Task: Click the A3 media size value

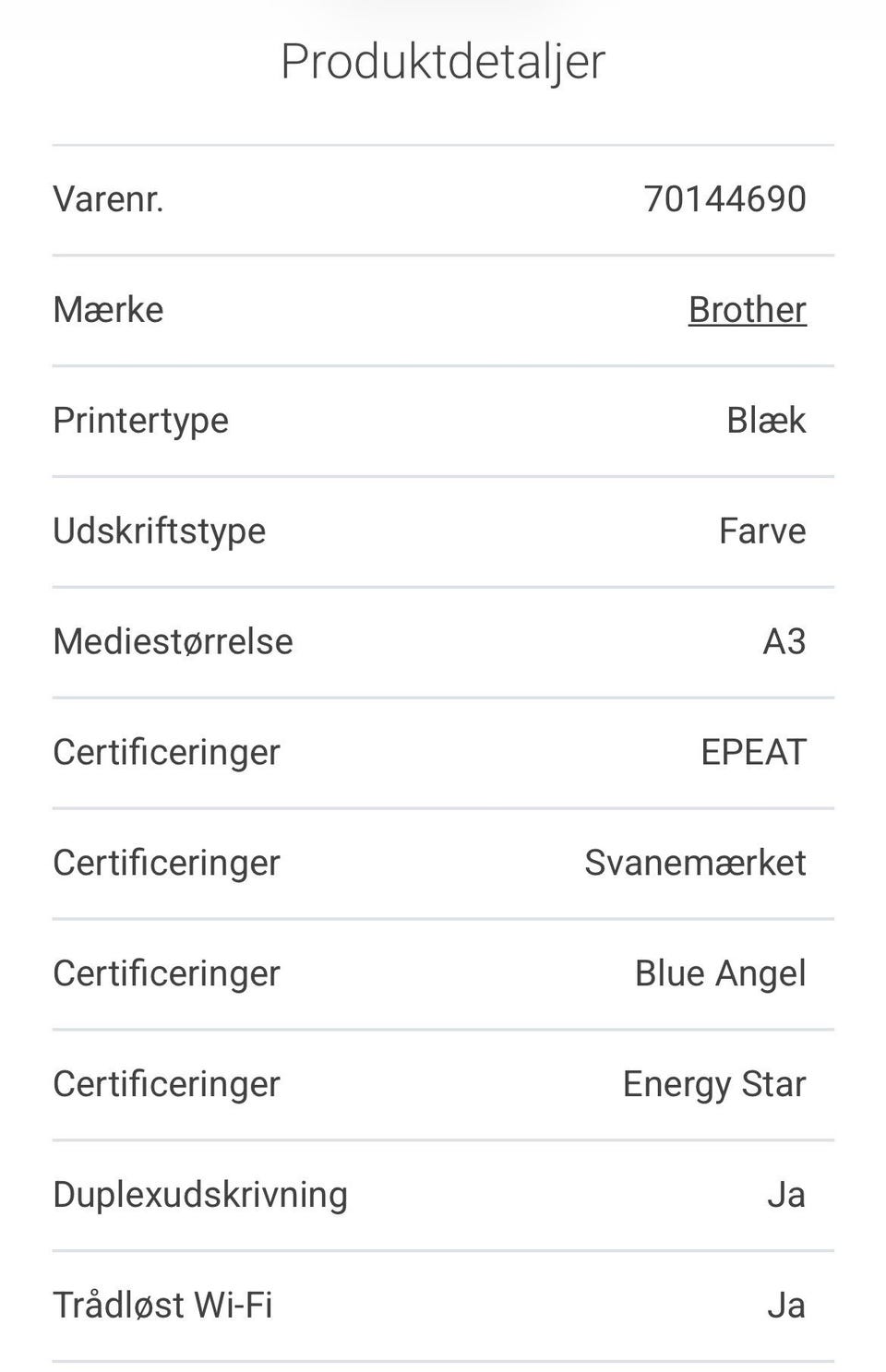Action: point(784,642)
